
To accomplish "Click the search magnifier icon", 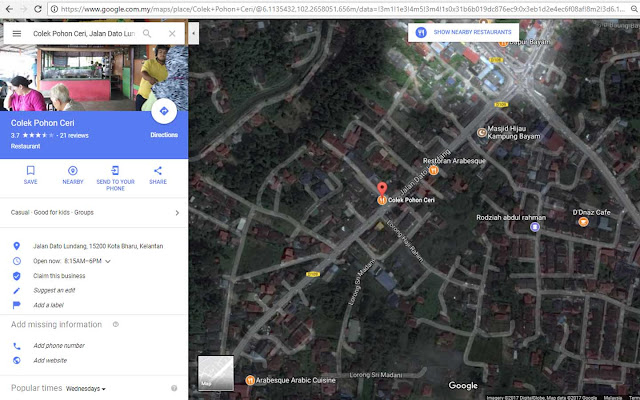I will 147,33.
